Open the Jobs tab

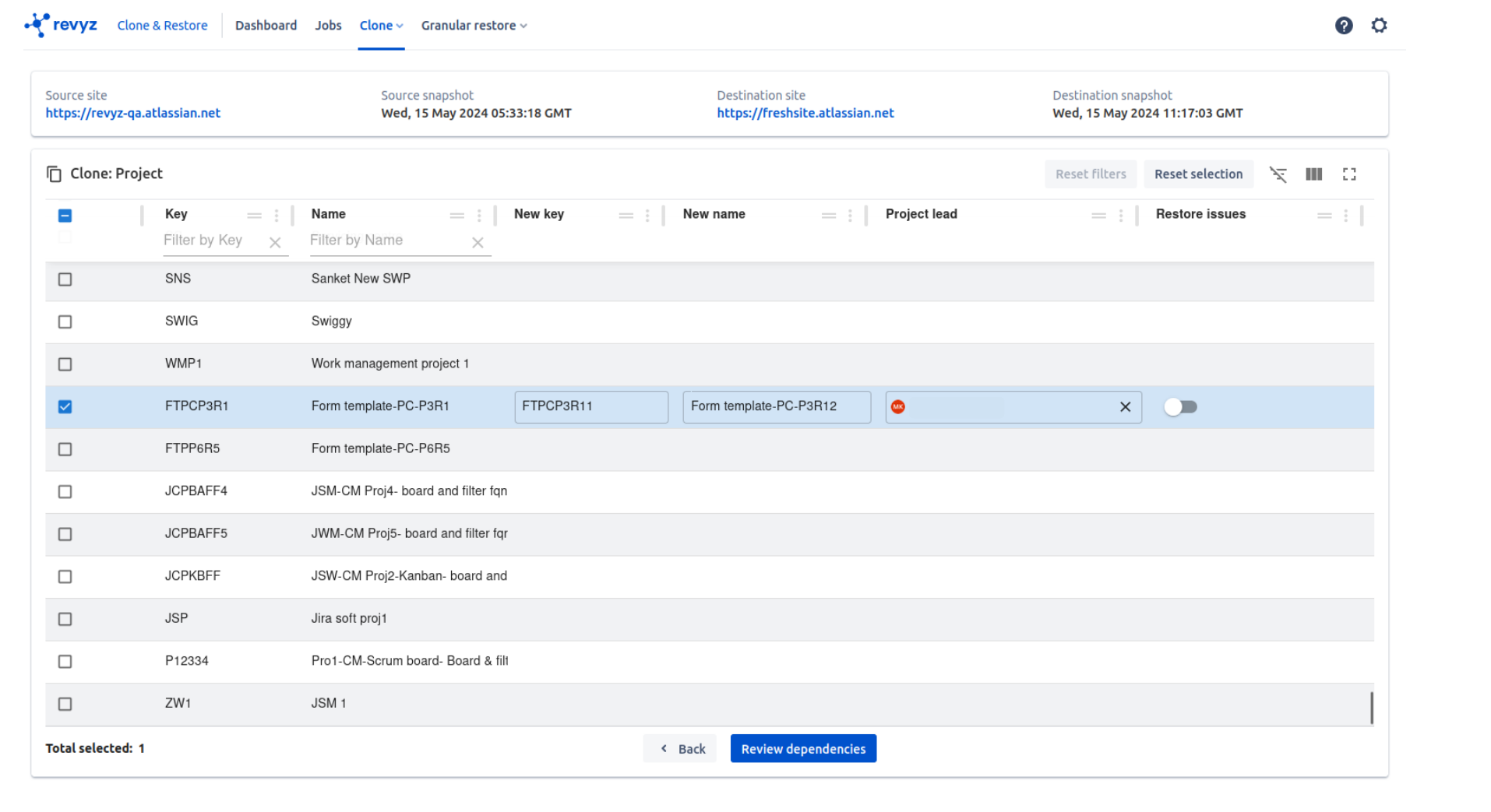pos(328,26)
